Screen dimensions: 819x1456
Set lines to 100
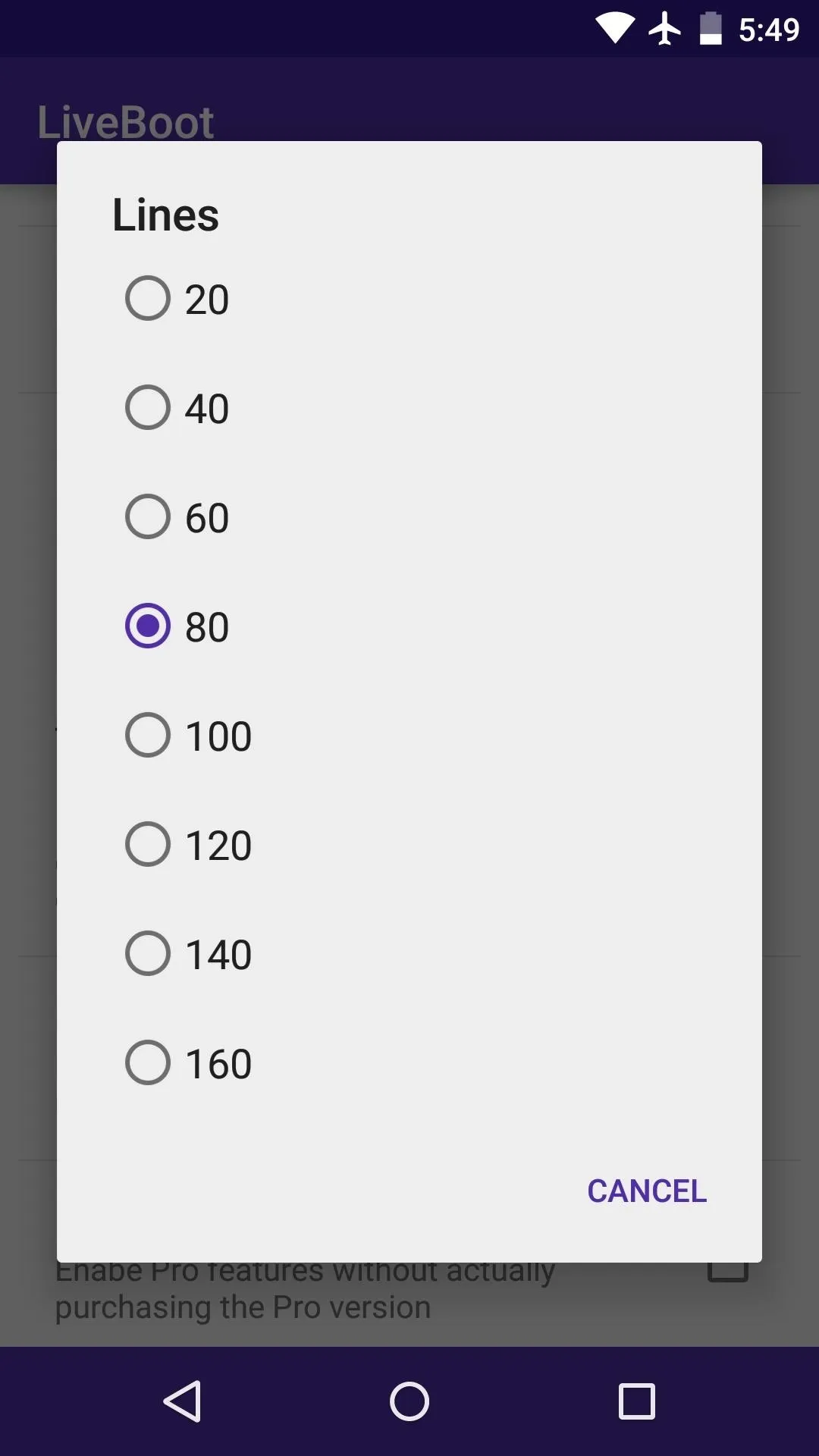click(148, 735)
